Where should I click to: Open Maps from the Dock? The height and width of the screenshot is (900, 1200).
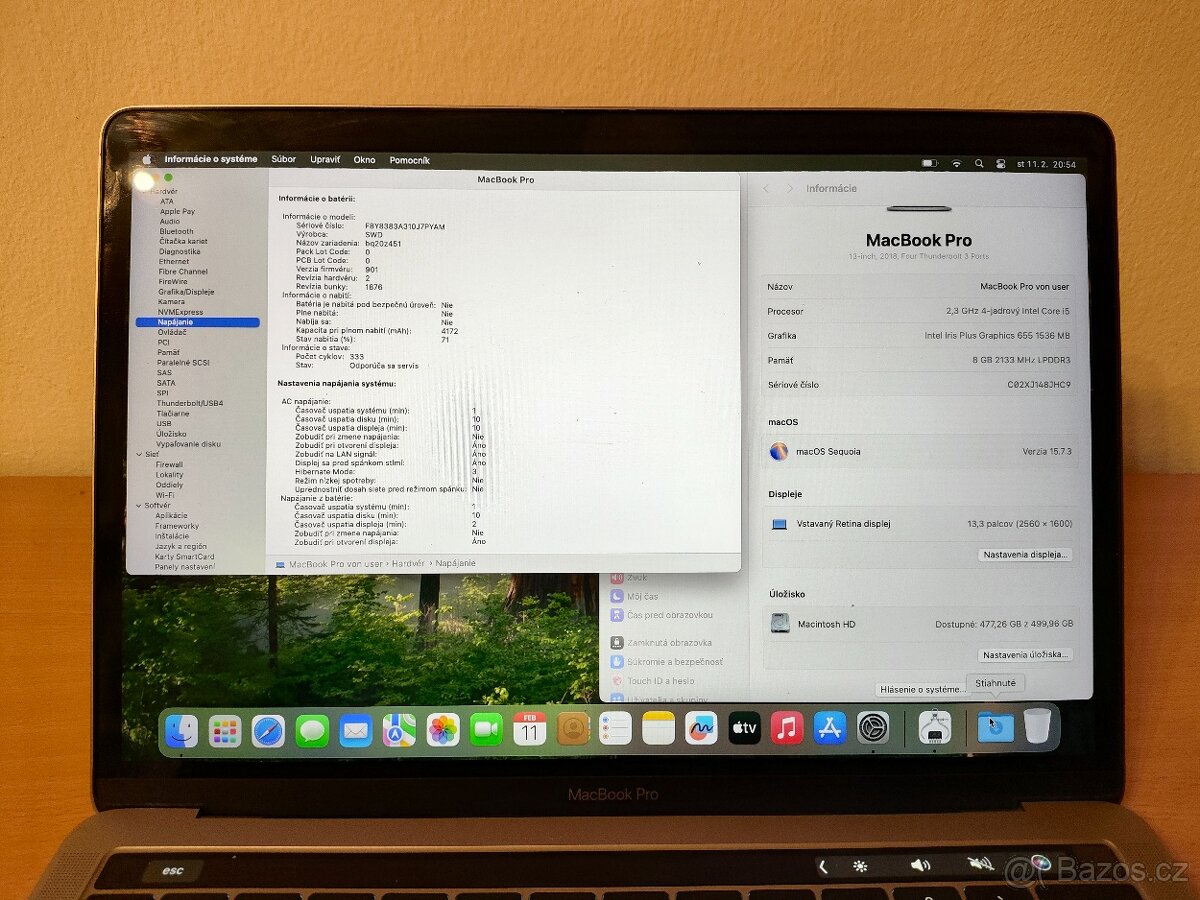click(x=399, y=730)
